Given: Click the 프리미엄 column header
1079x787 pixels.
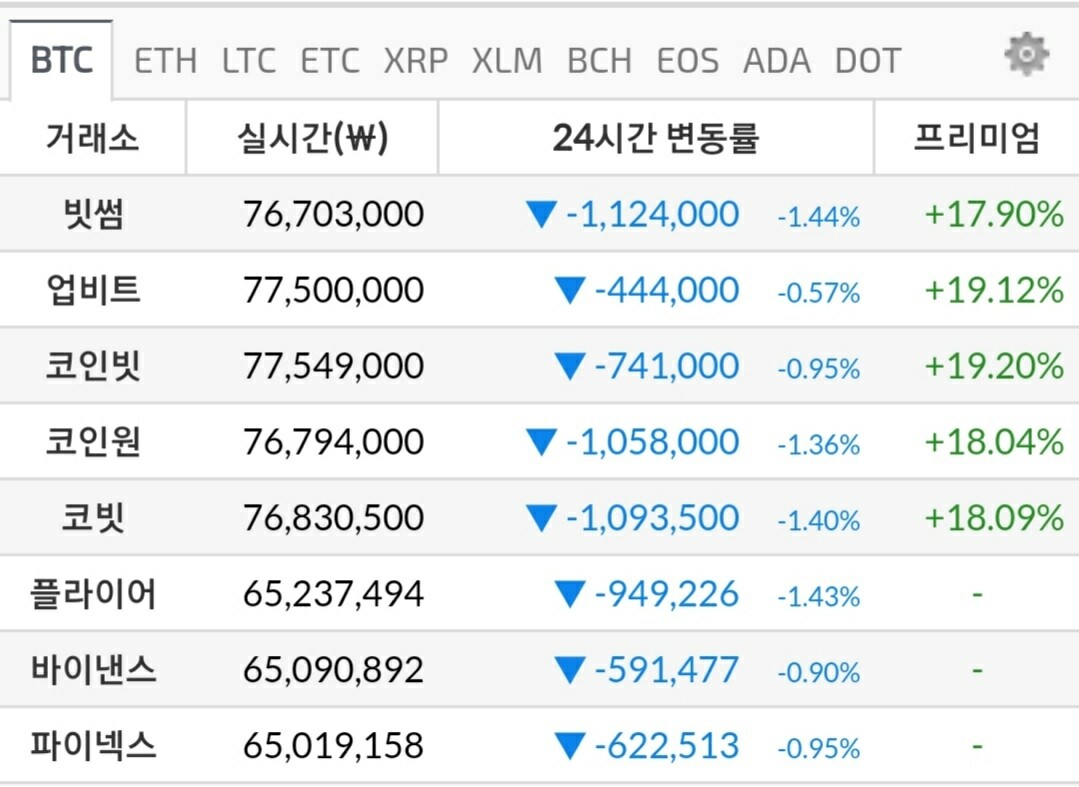Looking at the screenshot, I should pos(976,138).
